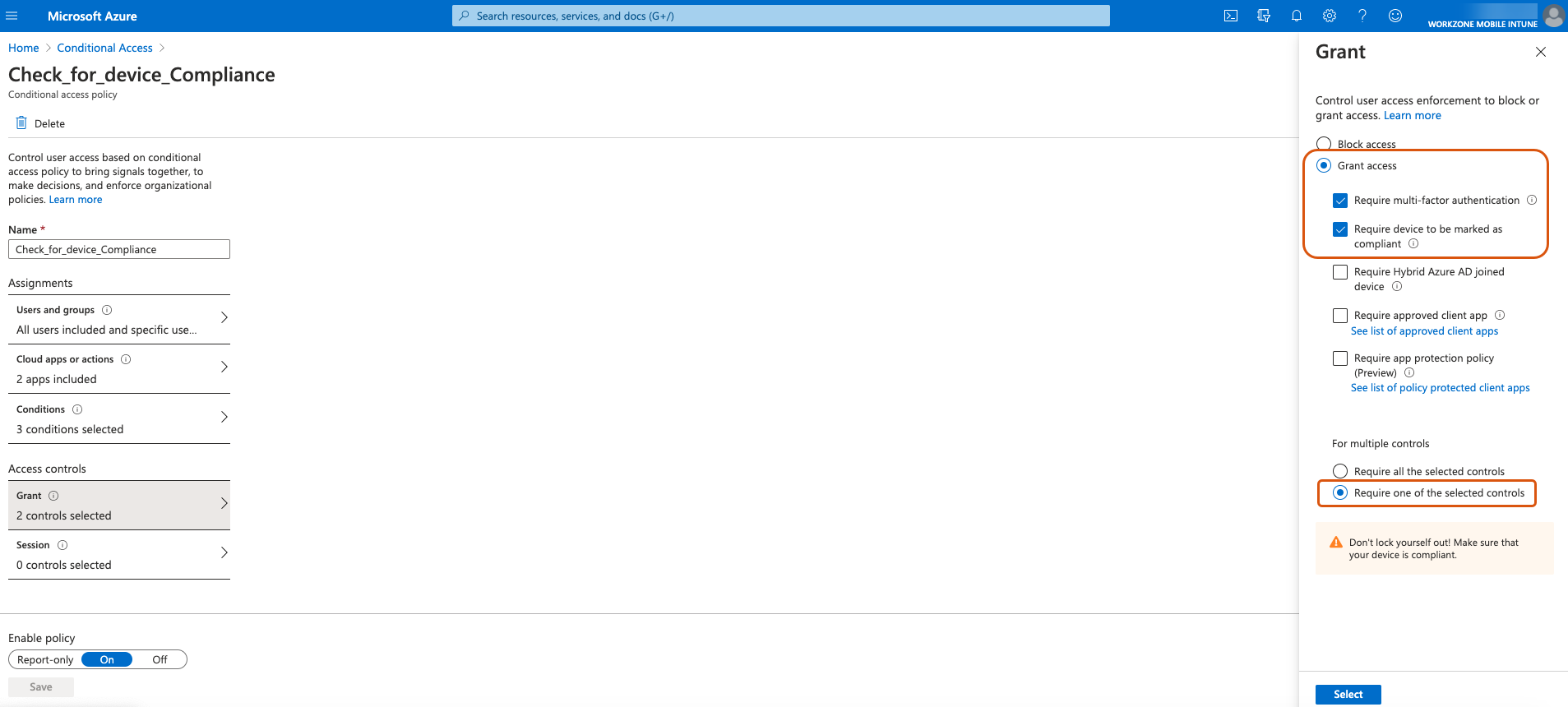The width and height of the screenshot is (1568, 707).
Task: Go to Conditional Access breadcrumb
Action: pos(104,48)
